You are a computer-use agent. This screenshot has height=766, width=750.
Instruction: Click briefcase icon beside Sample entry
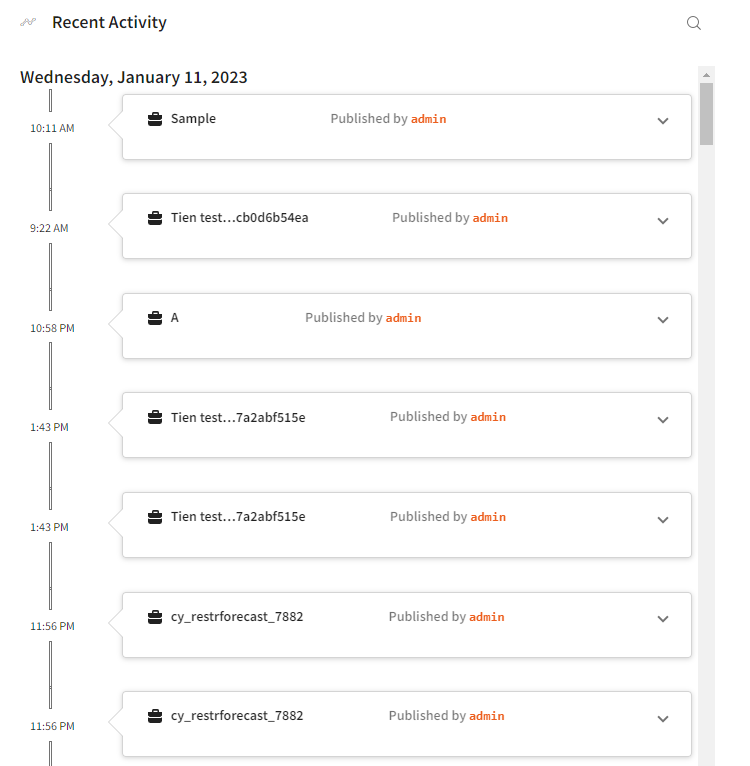coord(155,119)
